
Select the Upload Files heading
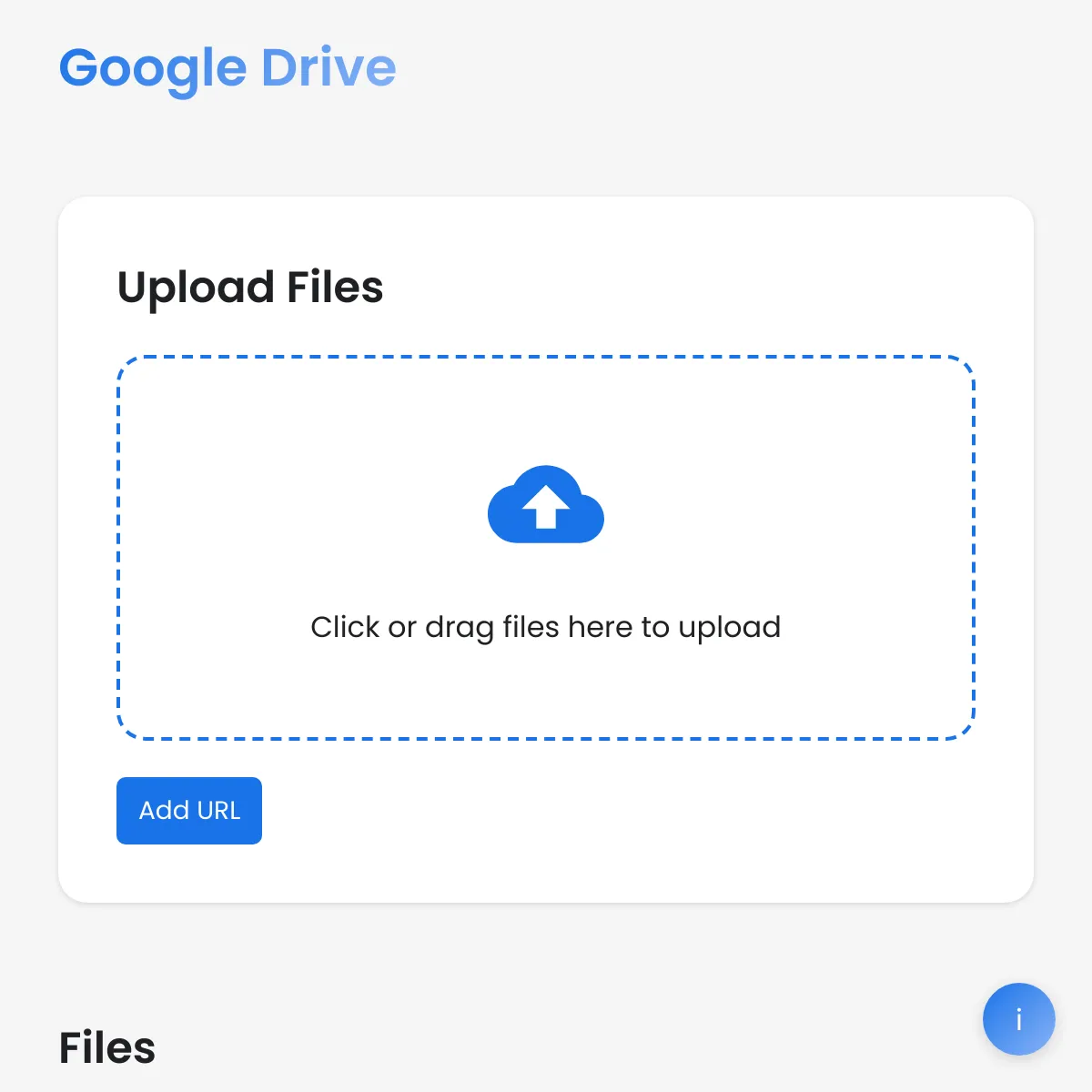(250, 288)
